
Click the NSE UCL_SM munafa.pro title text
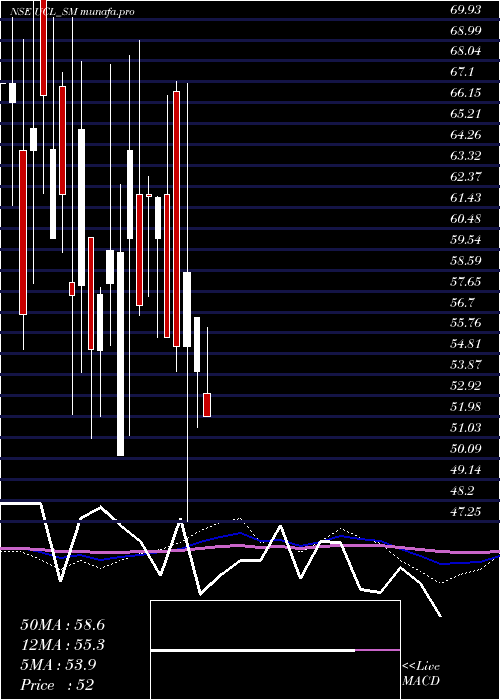coord(72,12)
